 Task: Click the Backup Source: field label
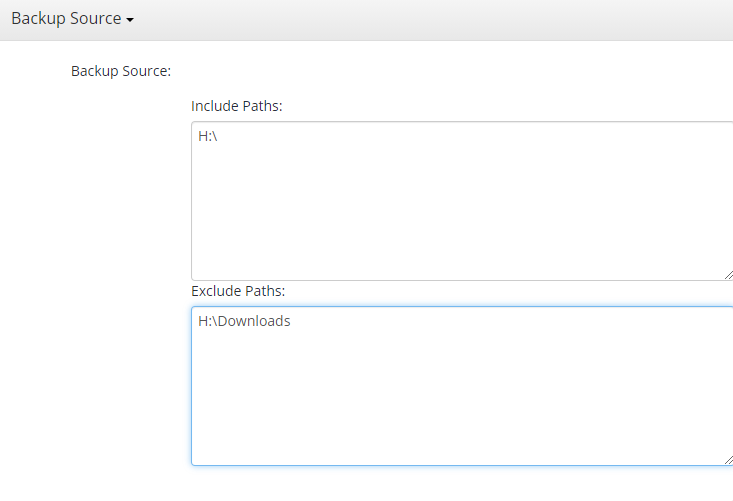pyautogui.click(x=121, y=71)
